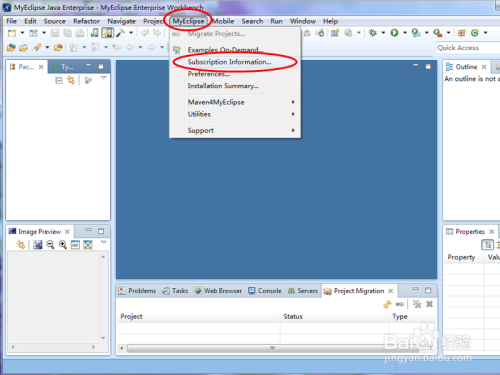Toggle Link with Editor in Package Explorer

[x=71, y=80]
